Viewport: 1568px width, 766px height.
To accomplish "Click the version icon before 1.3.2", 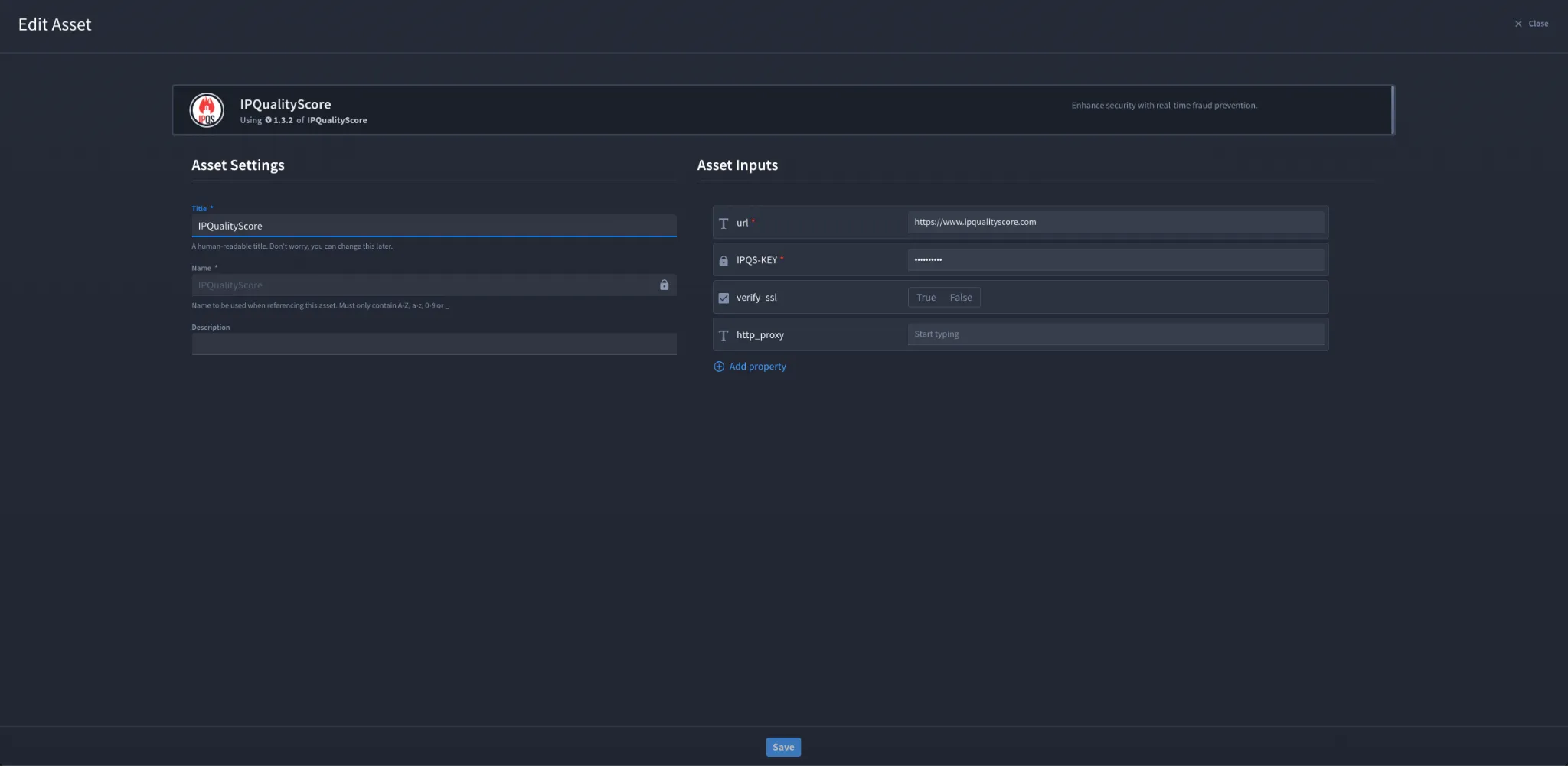I will point(268,120).
